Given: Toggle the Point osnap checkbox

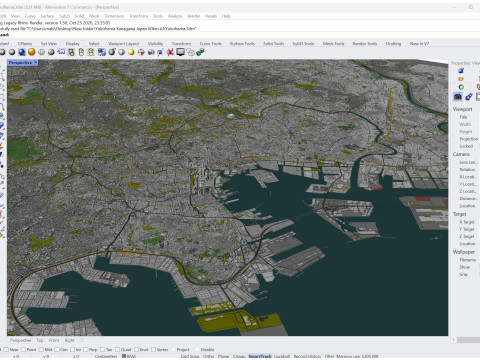Looking at the screenshot, I should tap(23, 350).
